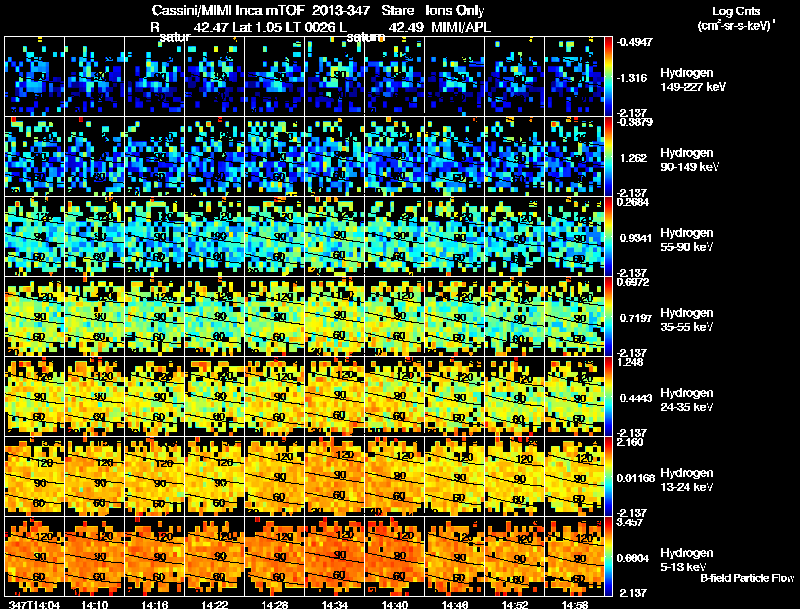Select the 24-35 keV image at 14:04
800x609 pixels.
coord(35,396)
